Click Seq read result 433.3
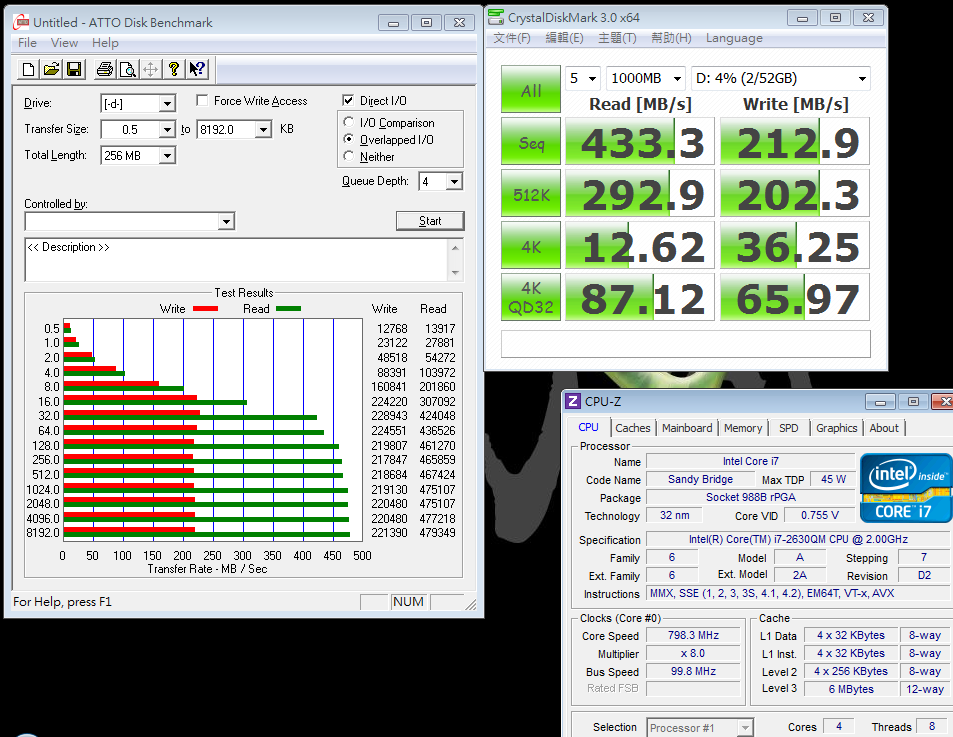Image resolution: width=953 pixels, height=737 pixels. (640, 142)
